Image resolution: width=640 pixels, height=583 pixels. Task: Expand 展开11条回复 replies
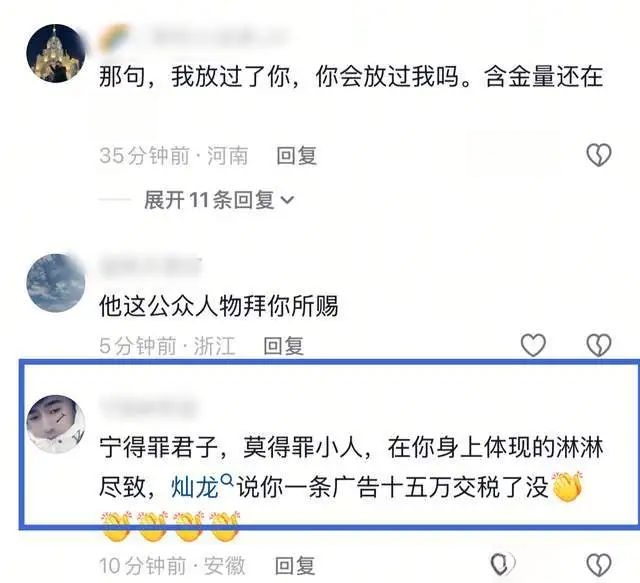point(219,200)
